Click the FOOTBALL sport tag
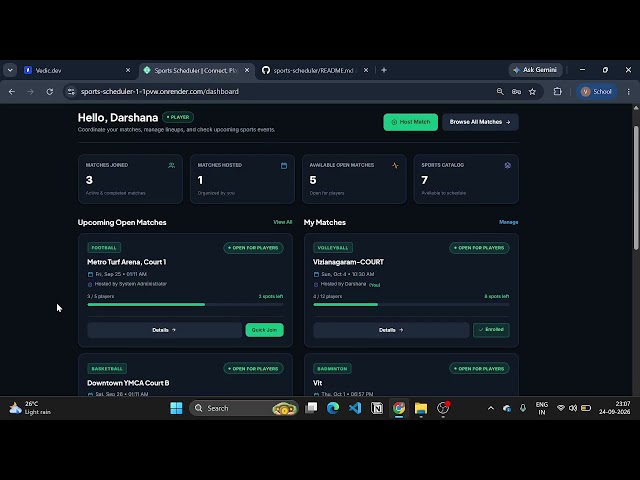This screenshot has width=640, height=480. pos(104,248)
